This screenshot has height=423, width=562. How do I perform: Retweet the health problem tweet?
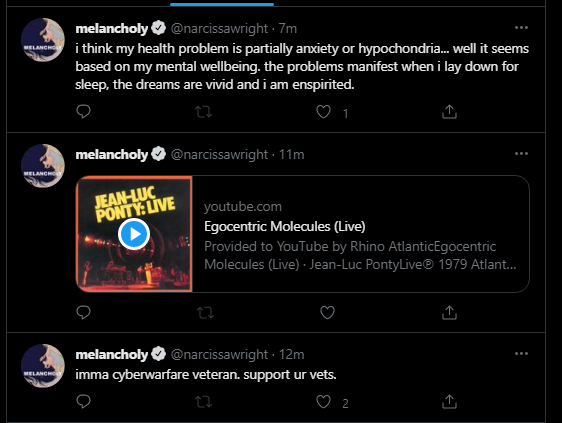coord(204,112)
